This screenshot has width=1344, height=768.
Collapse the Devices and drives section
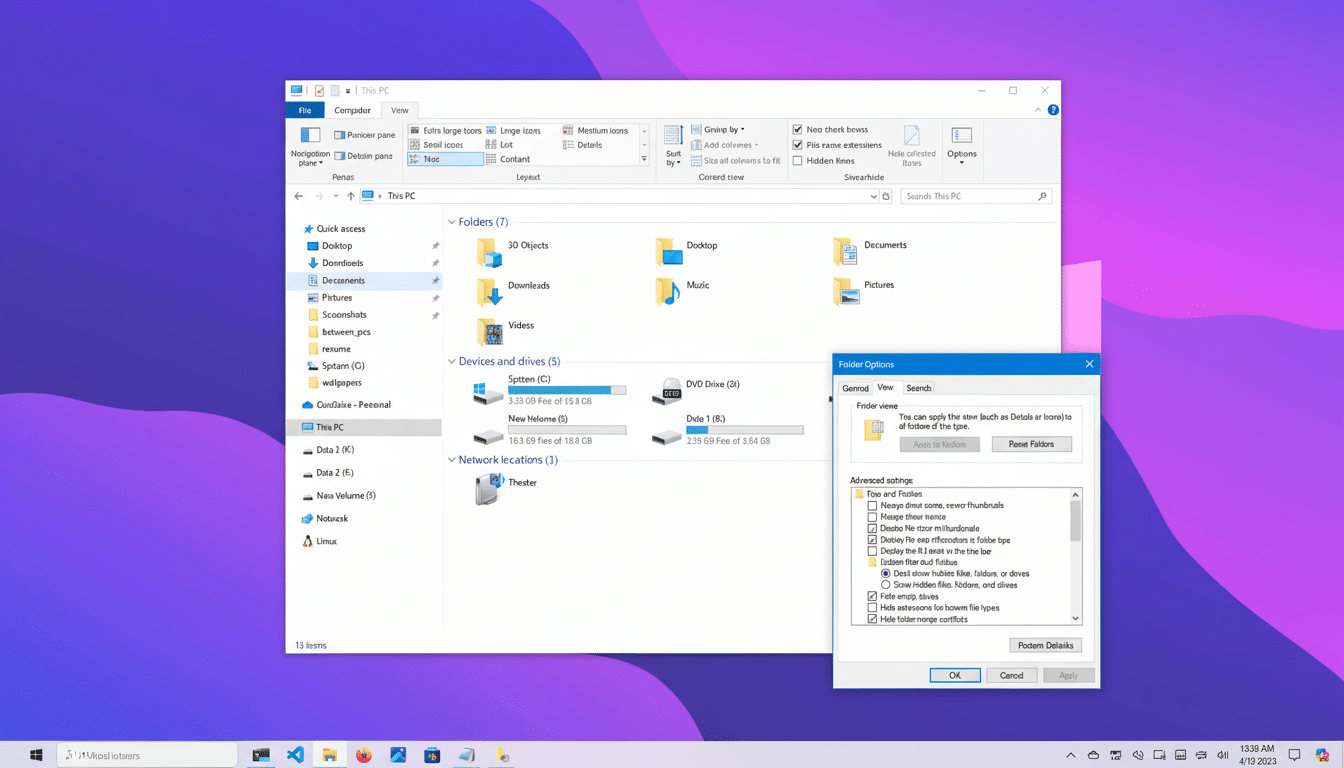point(452,361)
